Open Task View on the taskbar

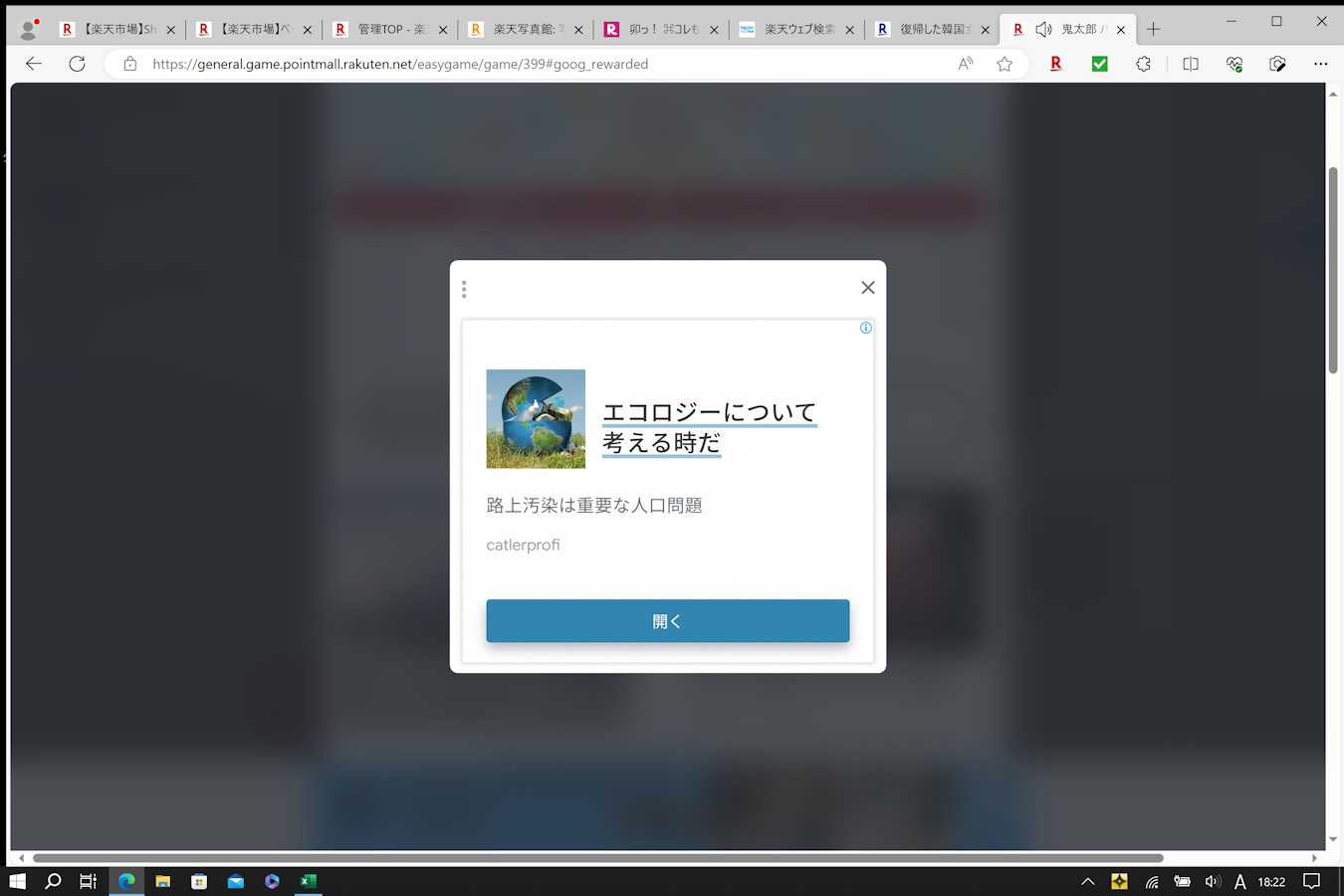[89, 881]
